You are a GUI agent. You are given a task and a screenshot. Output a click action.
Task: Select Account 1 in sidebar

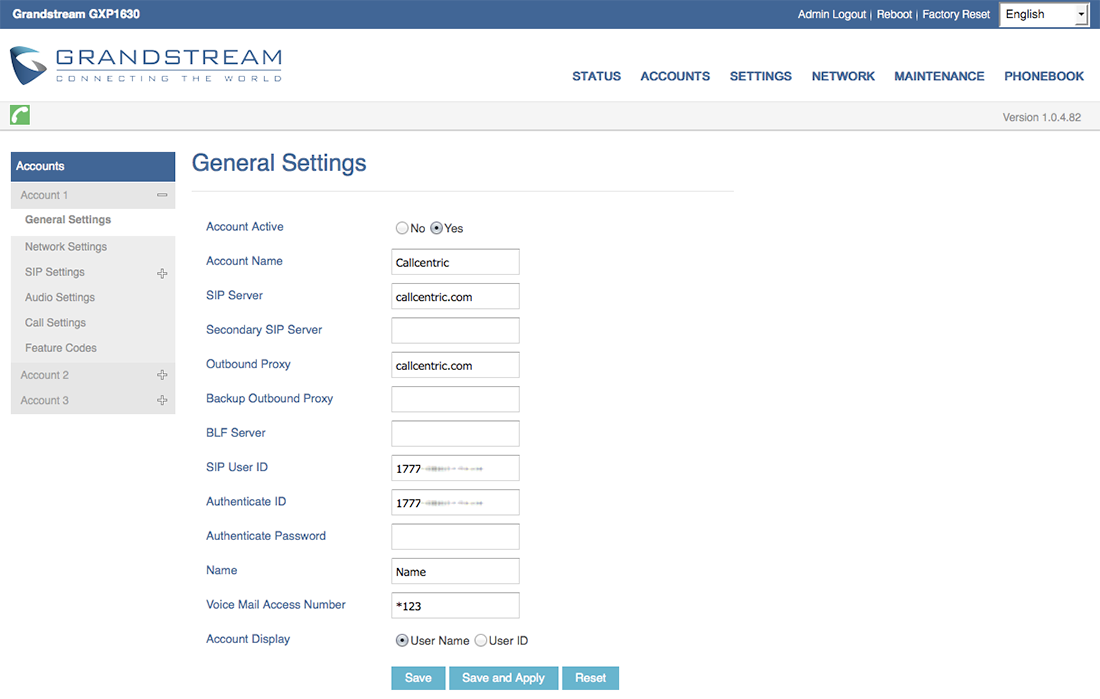click(44, 195)
